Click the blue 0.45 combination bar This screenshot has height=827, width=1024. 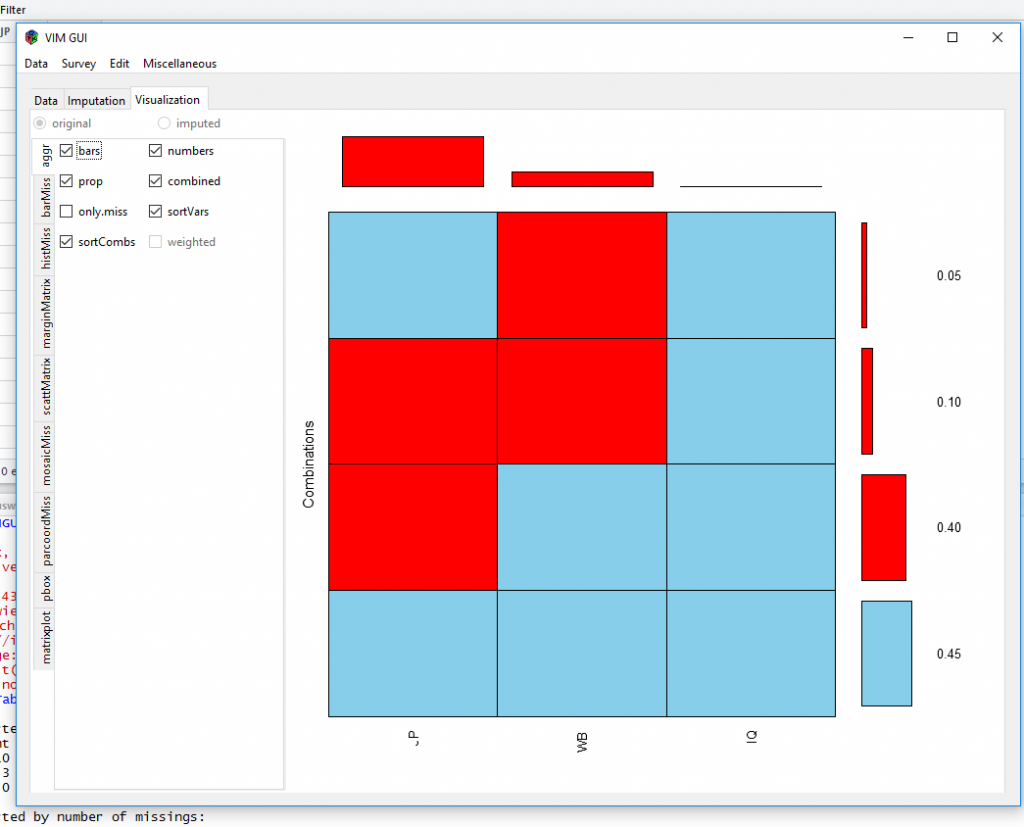click(x=886, y=653)
